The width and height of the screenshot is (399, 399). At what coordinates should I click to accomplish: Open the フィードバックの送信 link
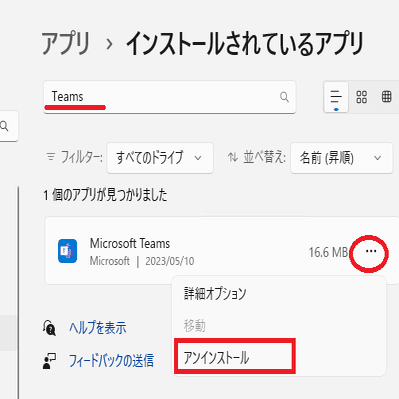click(x=111, y=361)
